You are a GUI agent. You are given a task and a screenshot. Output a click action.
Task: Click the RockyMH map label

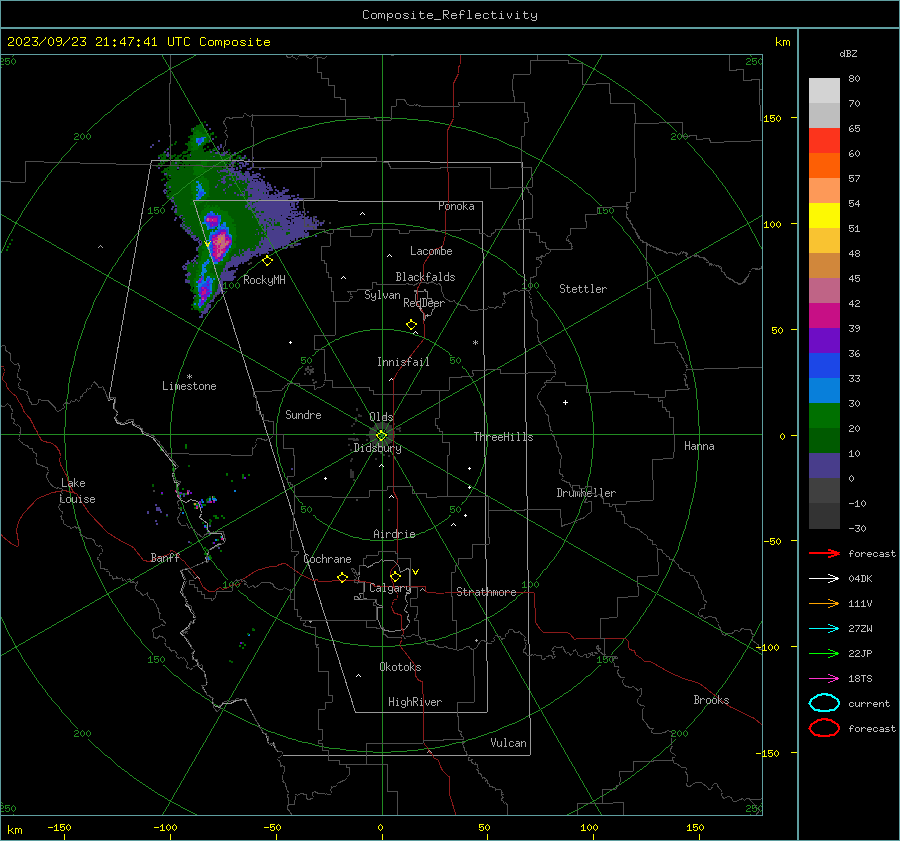pyautogui.click(x=264, y=280)
